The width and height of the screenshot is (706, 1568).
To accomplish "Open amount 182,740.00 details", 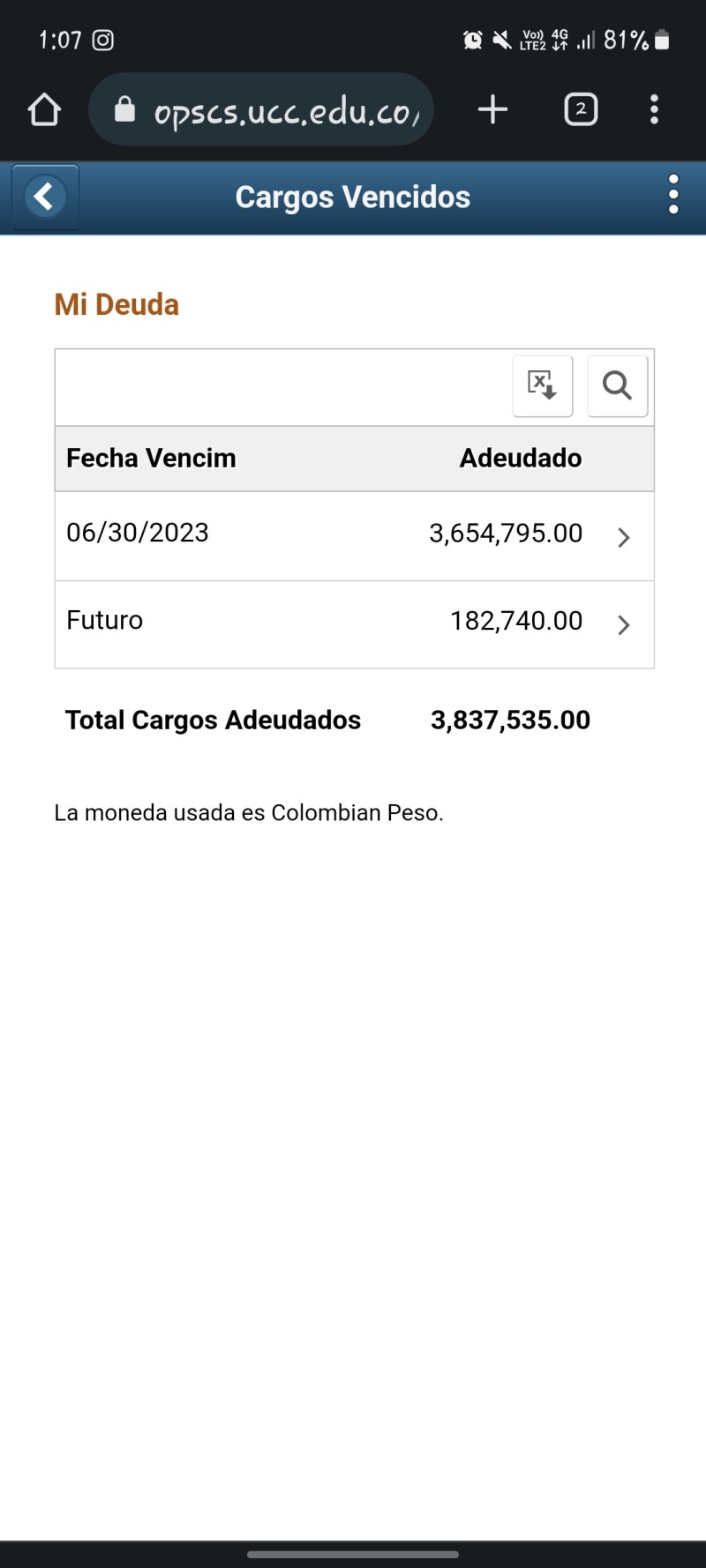I will [x=516, y=621].
